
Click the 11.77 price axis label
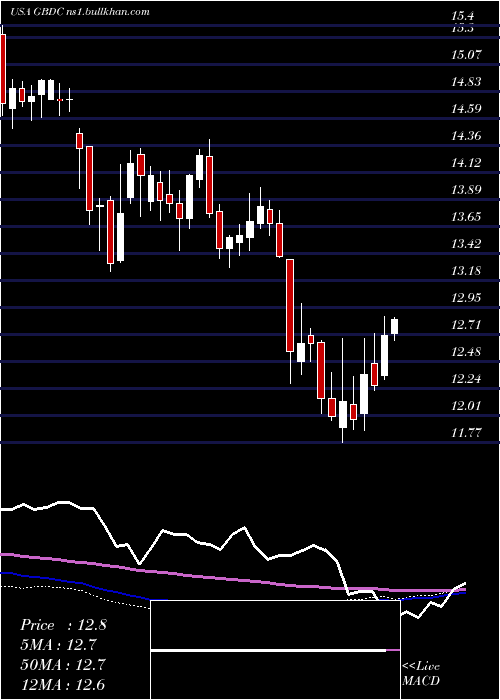(x=467, y=433)
